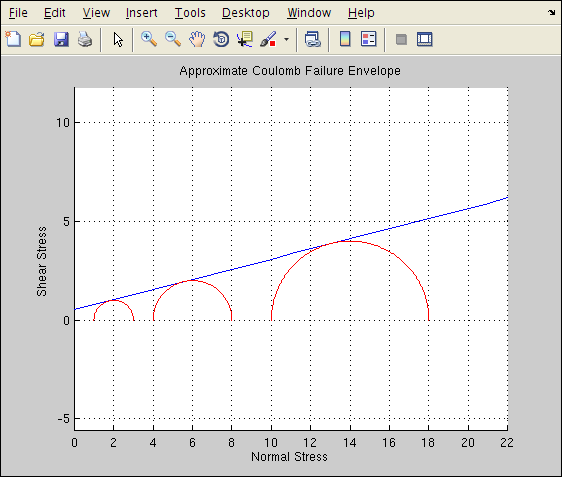
Task: Insert Legend via toolbar icon
Action: tap(368, 39)
